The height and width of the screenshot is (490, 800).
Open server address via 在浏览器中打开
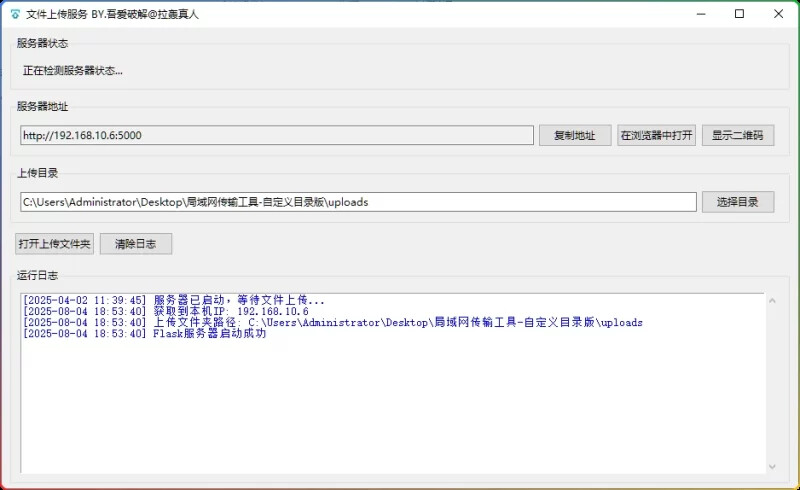(x=656, y=136)
